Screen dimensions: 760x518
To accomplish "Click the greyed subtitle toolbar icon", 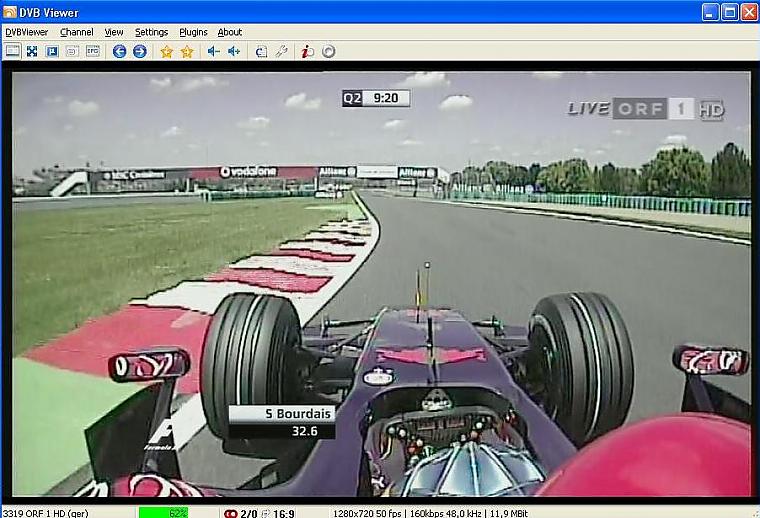I will (72, 51).
